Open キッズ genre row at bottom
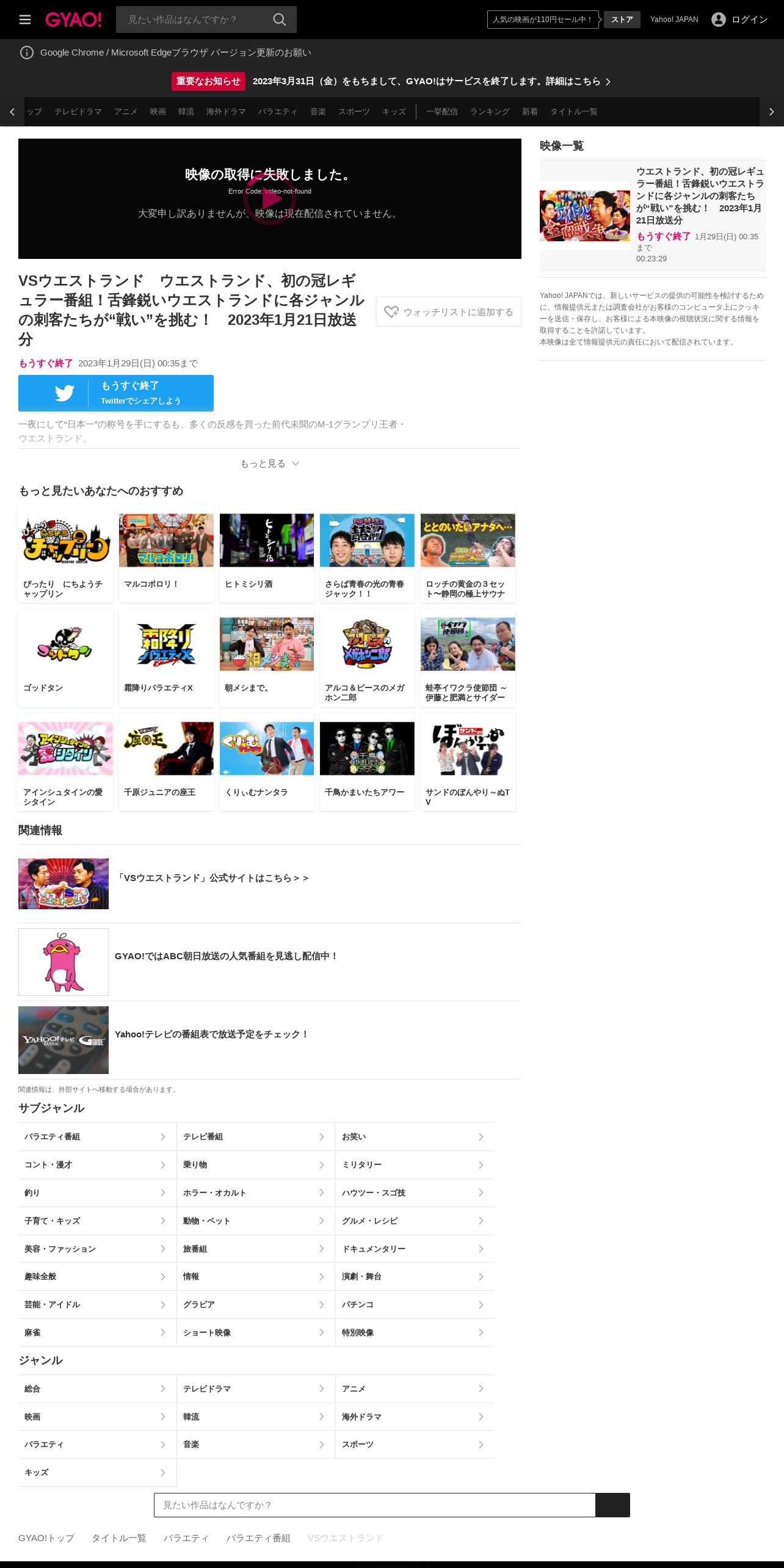Viewport: 784px width, 1568px height. tap(97, 1472)
